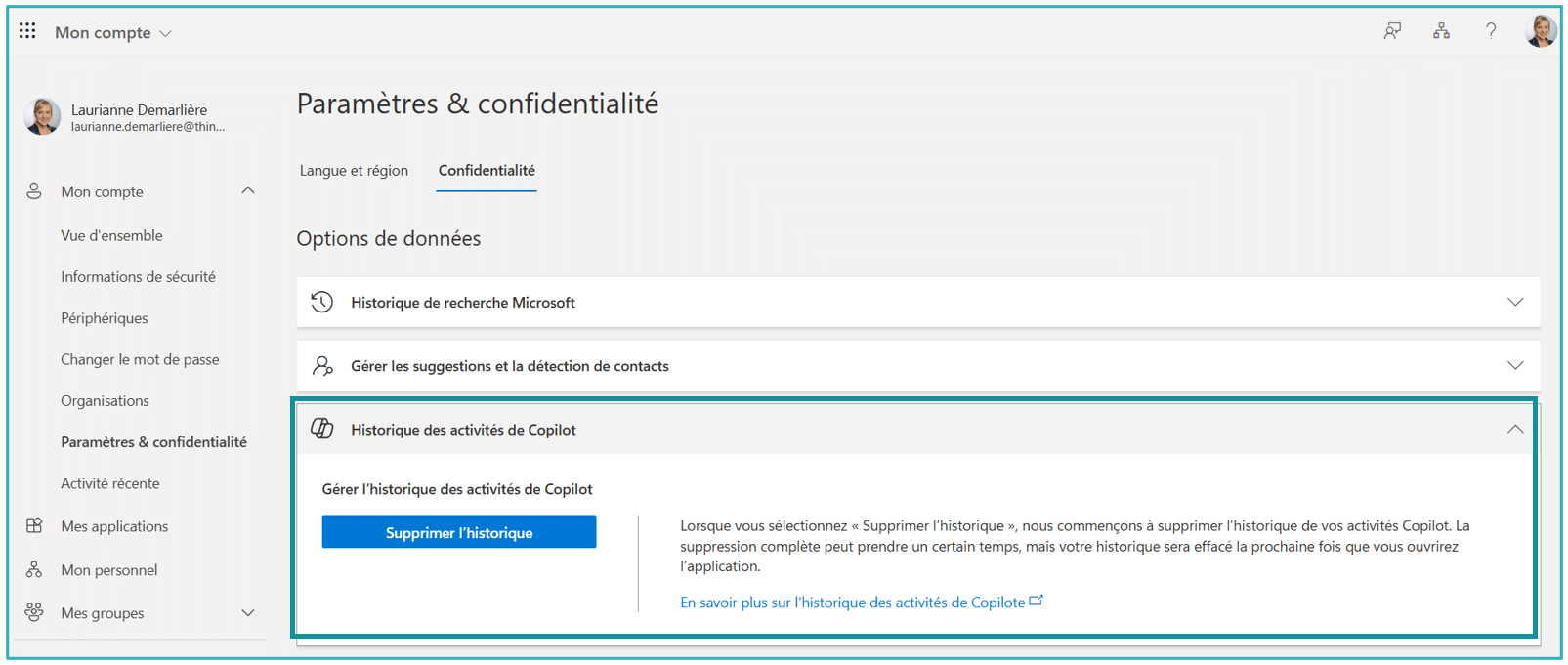
Task: Click the Supprimer l'historique button
Action: click(x=459, y=532)
